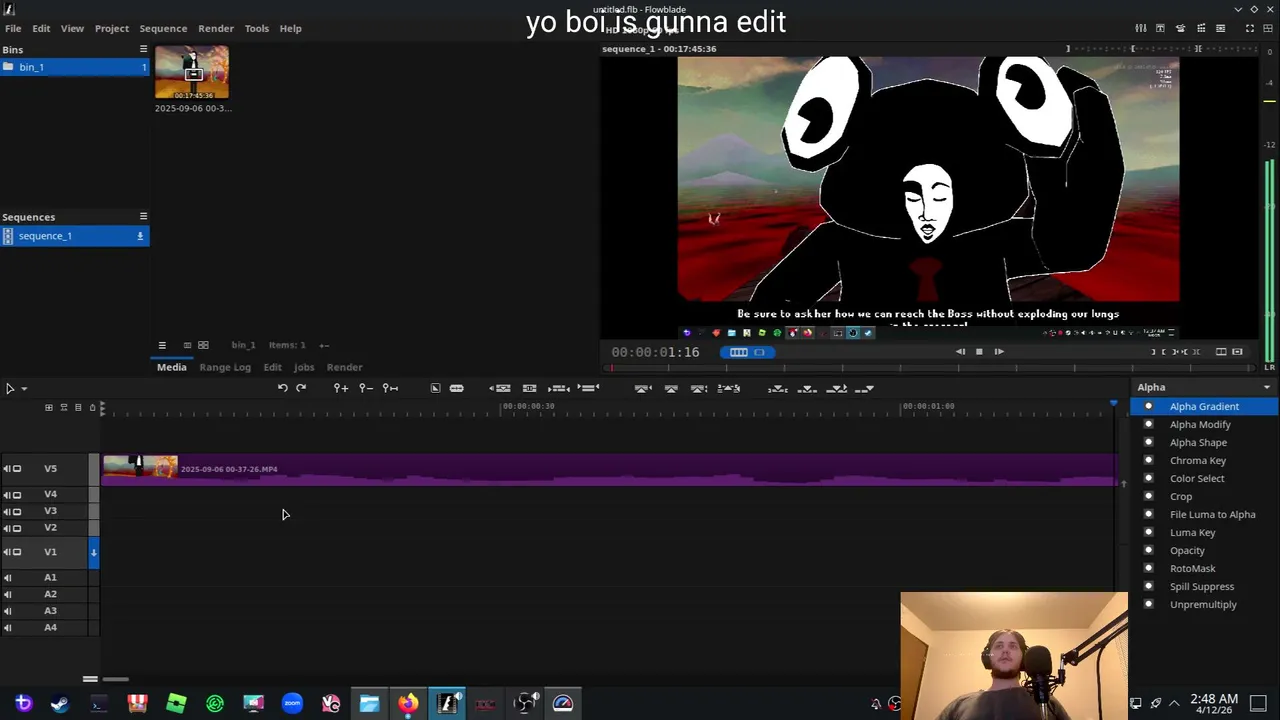This screenshot has height=720, width=1280.
Task: Open the audio mixer icon in the top bar
Action: [x=1141, y=28]
